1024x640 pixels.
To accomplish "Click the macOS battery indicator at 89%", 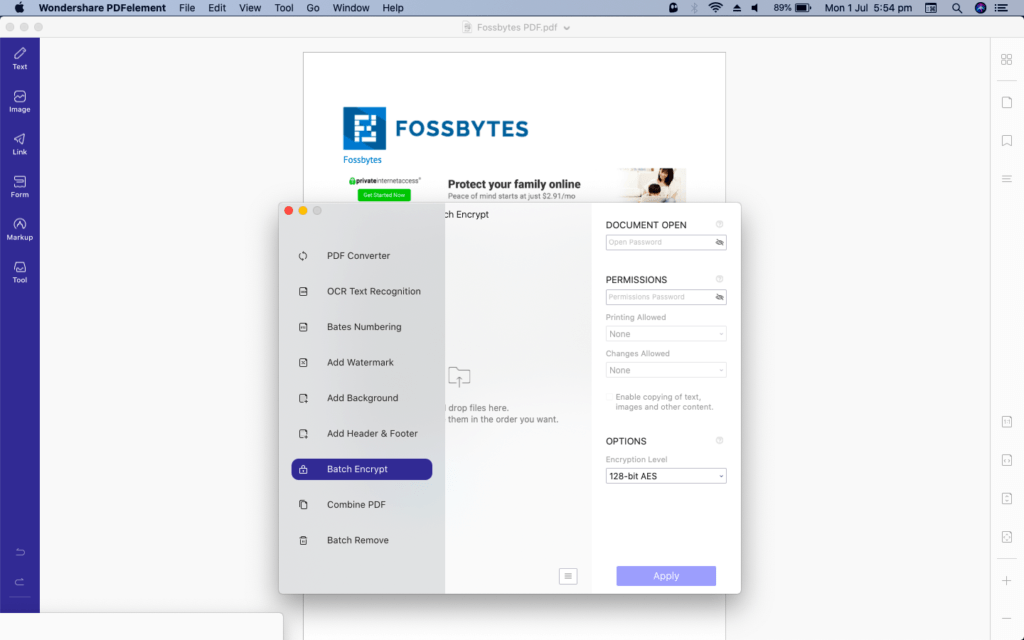I will click(791, 7).
